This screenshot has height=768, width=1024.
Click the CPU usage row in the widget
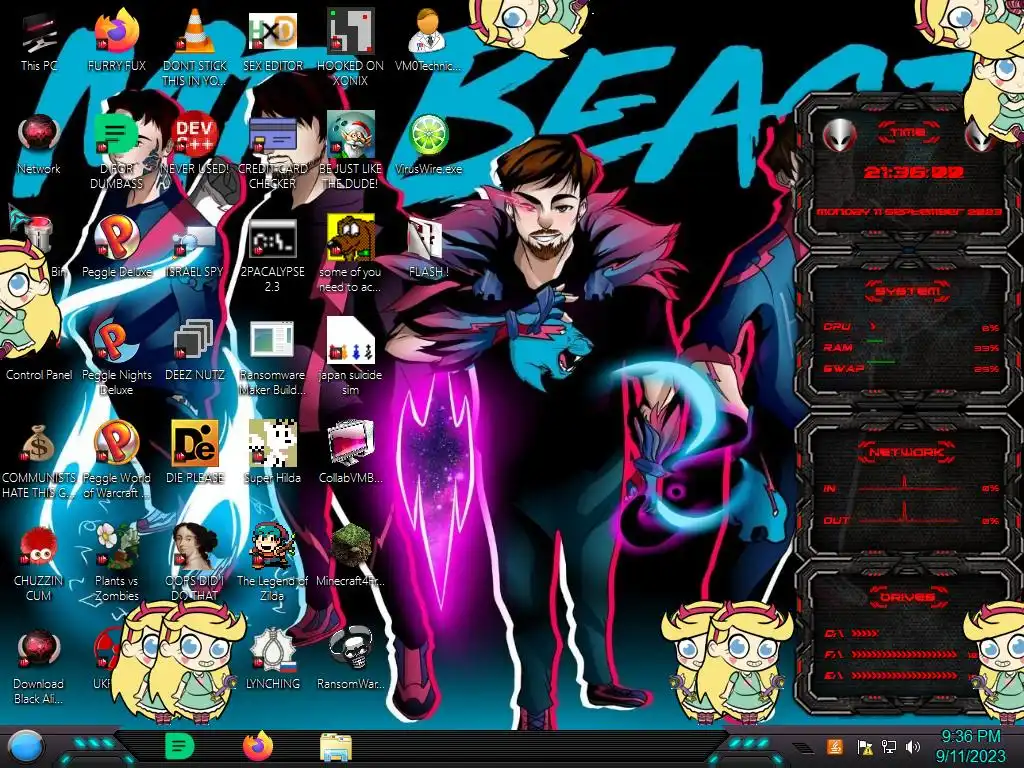911,327
